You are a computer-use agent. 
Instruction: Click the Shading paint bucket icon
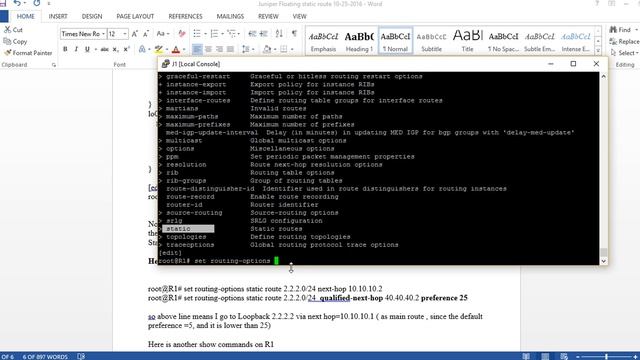267,49
